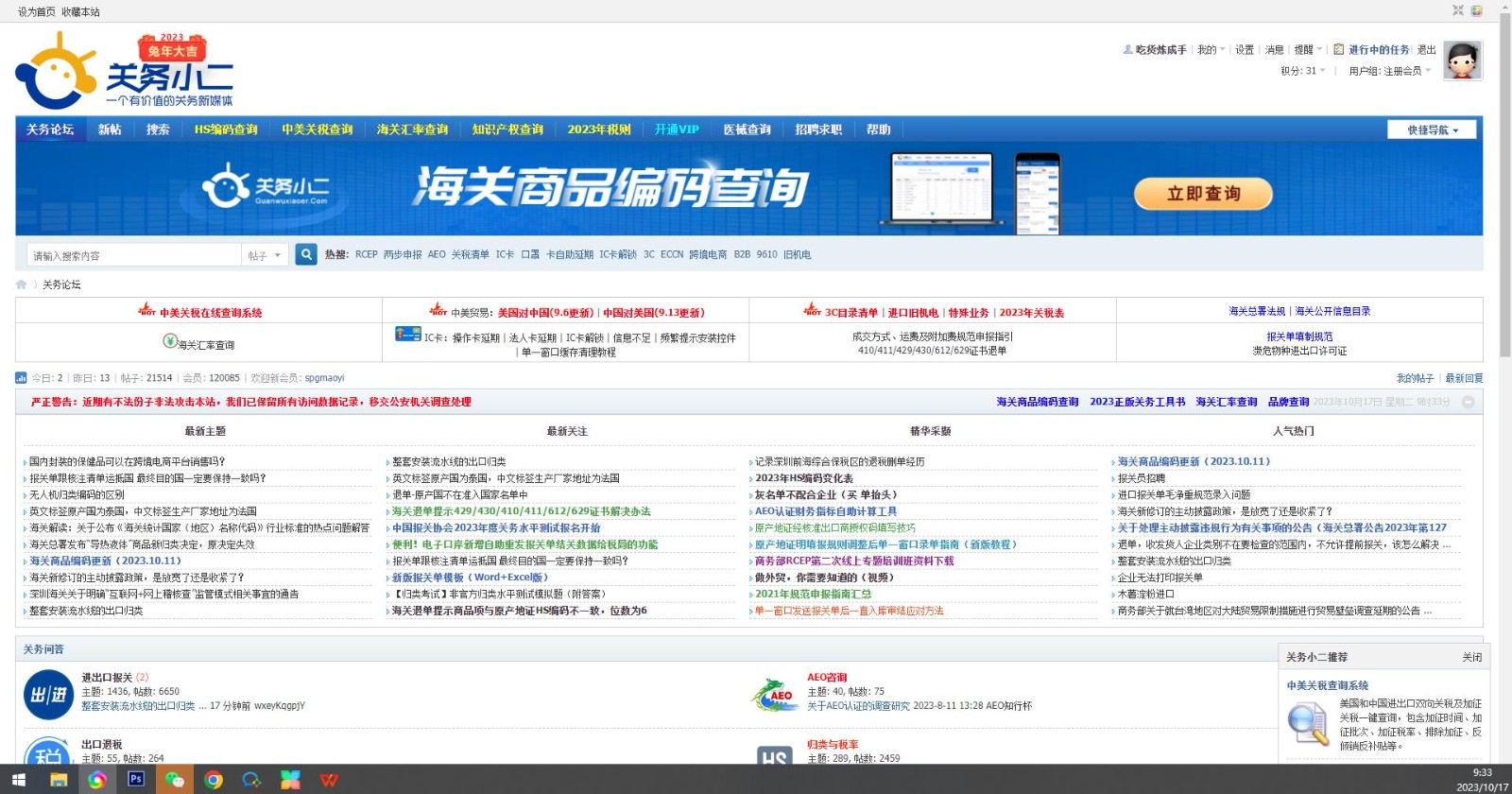Click the 关务小二 site logo
The height and width of the screenshot is (794, 1512).
pyautogui.click(x=123, y=71)
